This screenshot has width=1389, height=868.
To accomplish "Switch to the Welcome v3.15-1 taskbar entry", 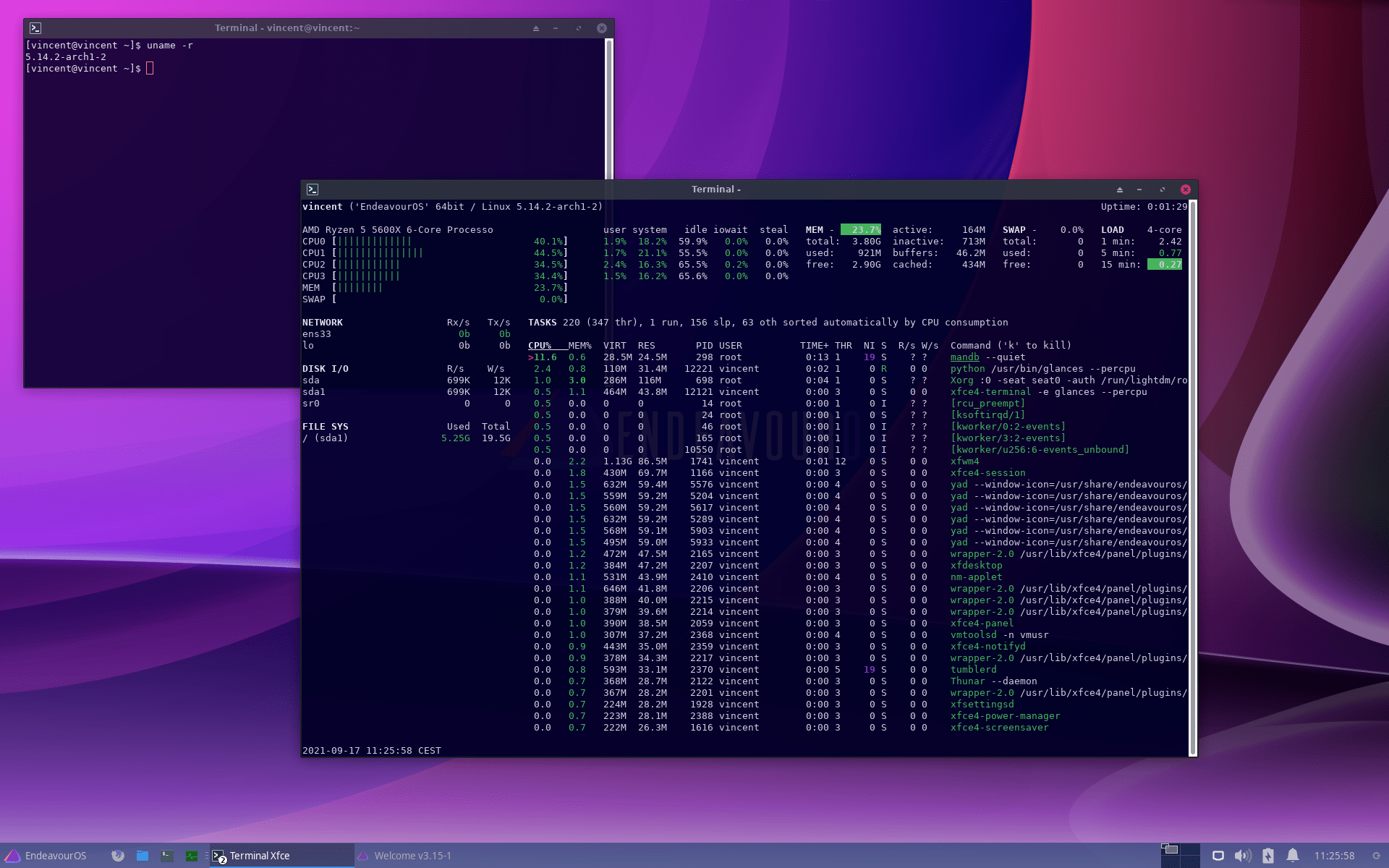I will click(x=405, y=856).
